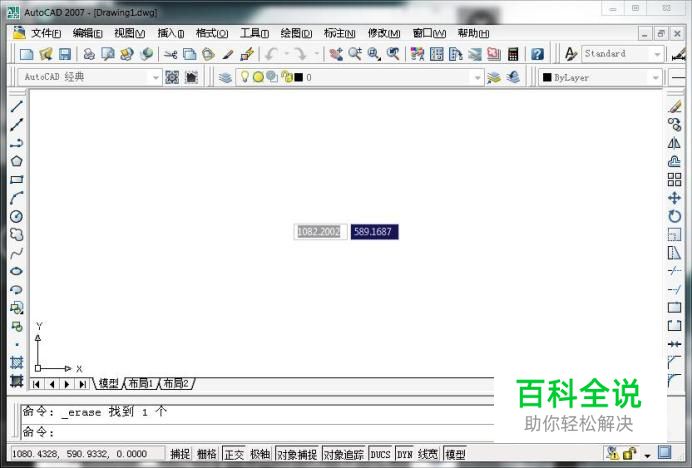The image size is (692, 468).
Task: Toggle 正交 ortho mode
Action: tap(234, 454)
